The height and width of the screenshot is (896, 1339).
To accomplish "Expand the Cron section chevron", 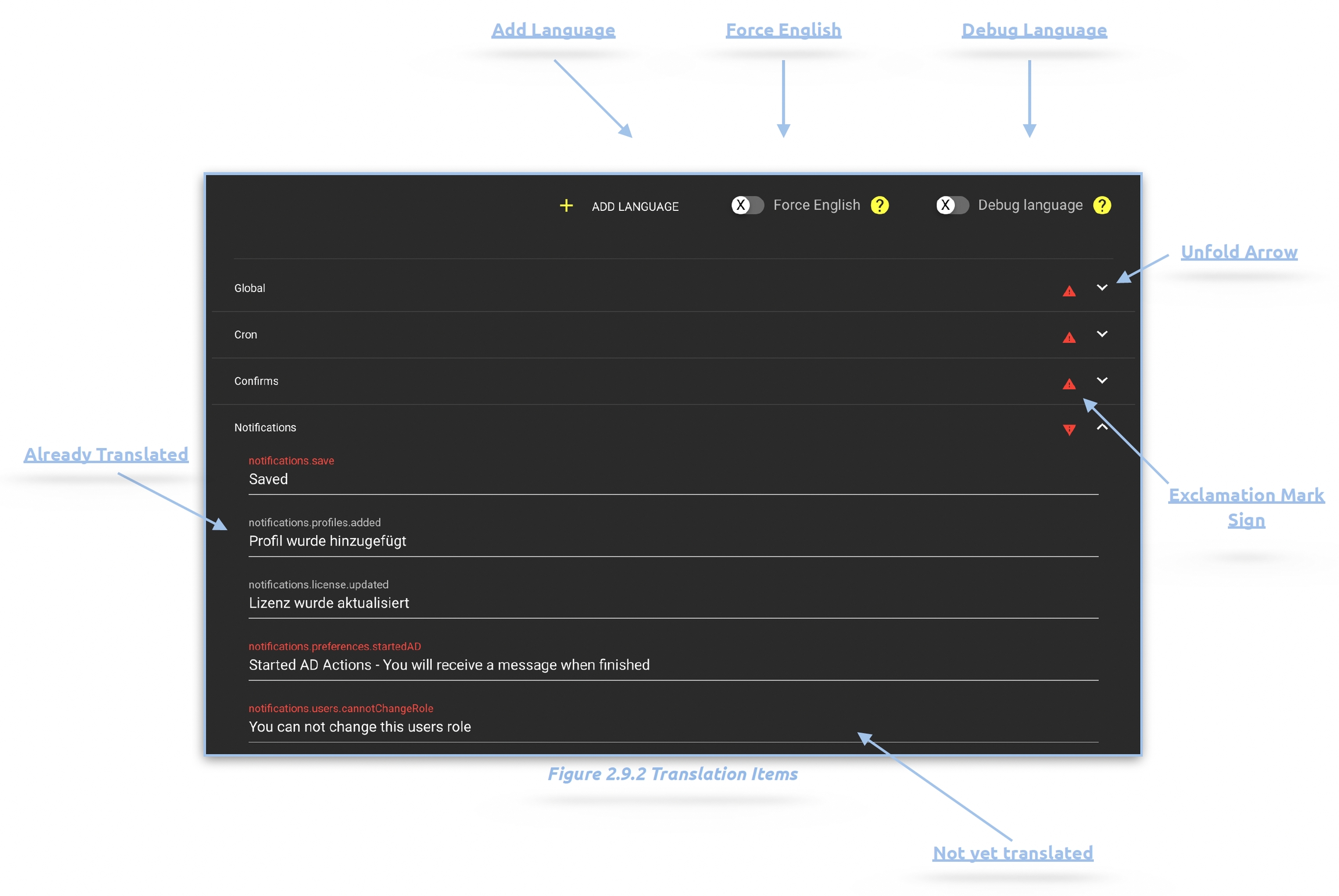I will tap(1101, 334).
